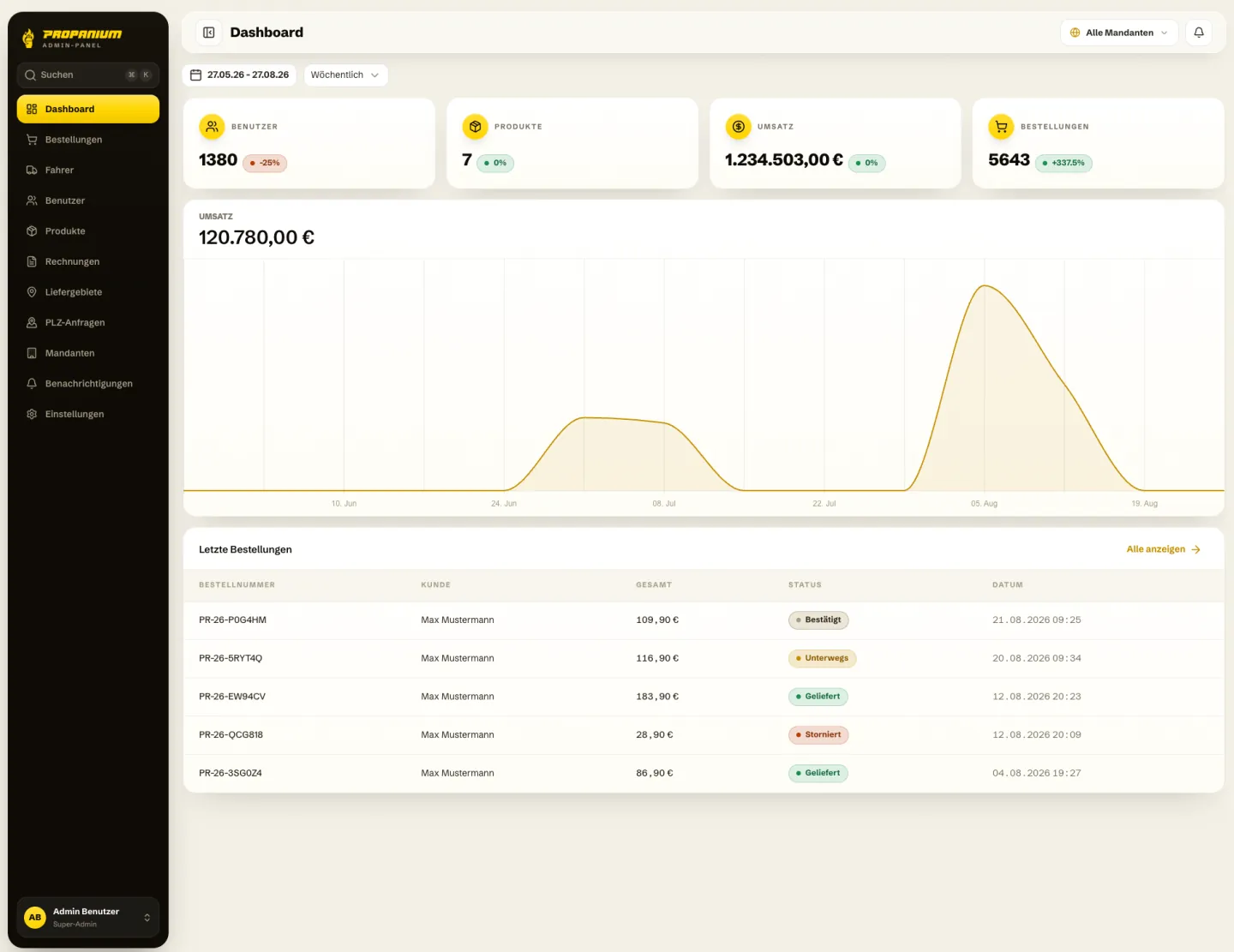This screenshot has width=1234, height=952.
Task: Click the 08. Jul chart axis label
Action: pyautogui.click(x=664, y=504)
